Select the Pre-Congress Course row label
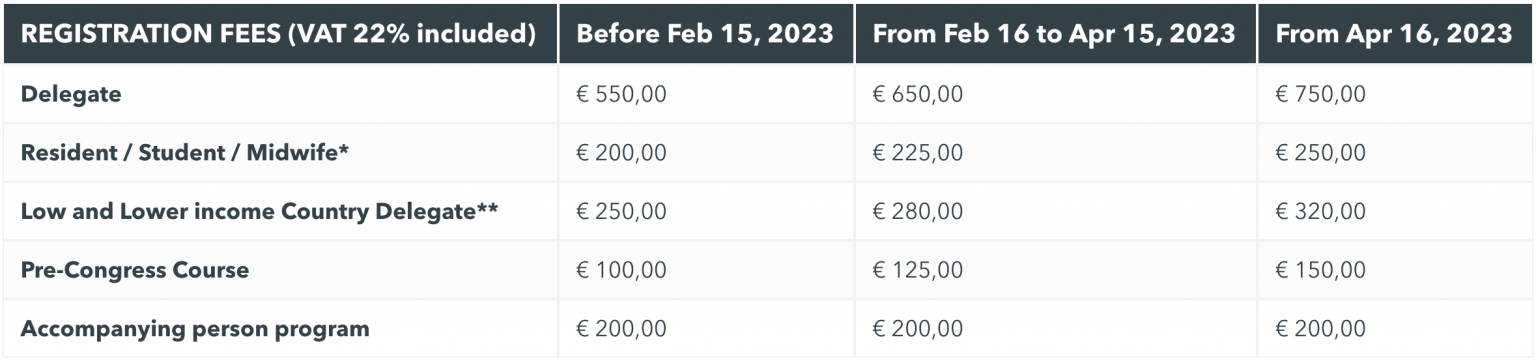 click(x=135, y=270)
